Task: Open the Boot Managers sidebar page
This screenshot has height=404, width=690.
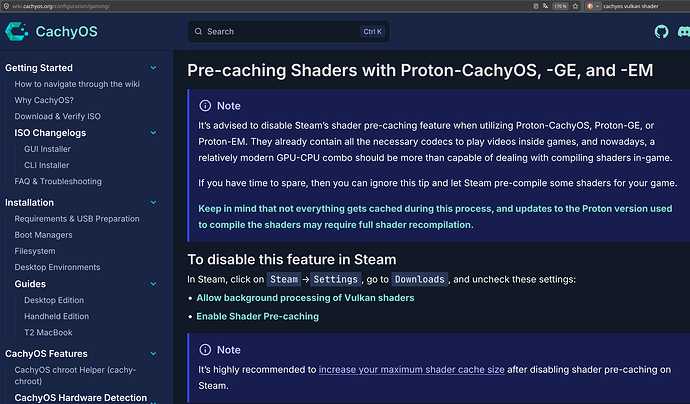Action: 44,235
